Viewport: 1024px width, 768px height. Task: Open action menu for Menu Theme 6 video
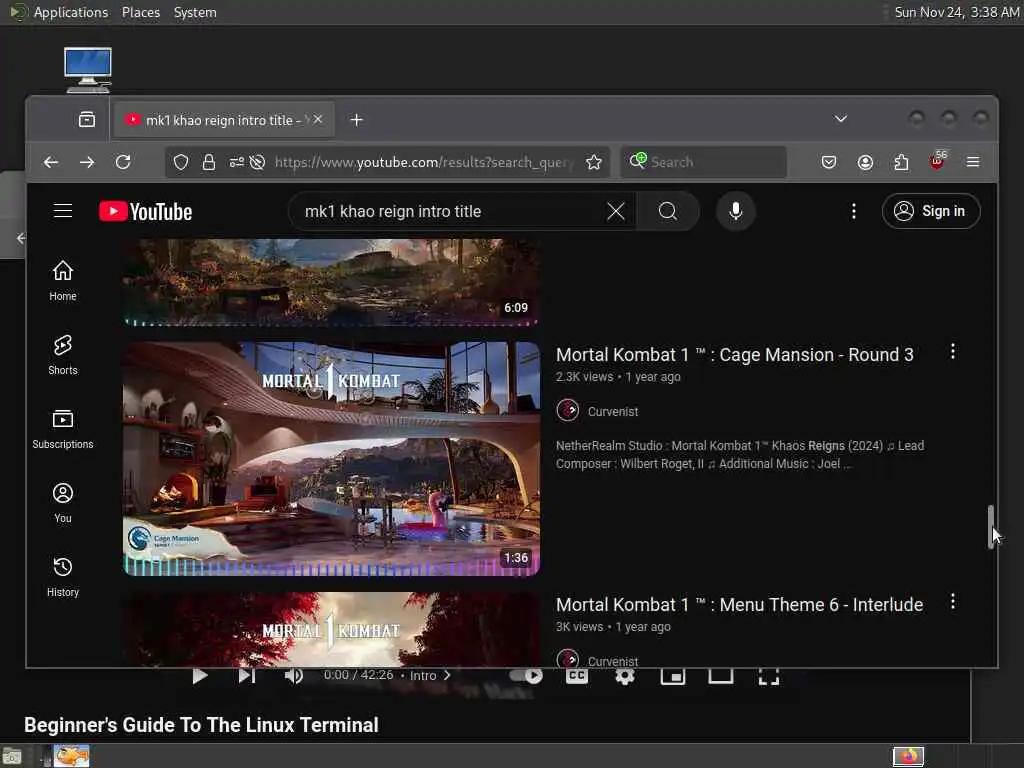tap(953, 601)
